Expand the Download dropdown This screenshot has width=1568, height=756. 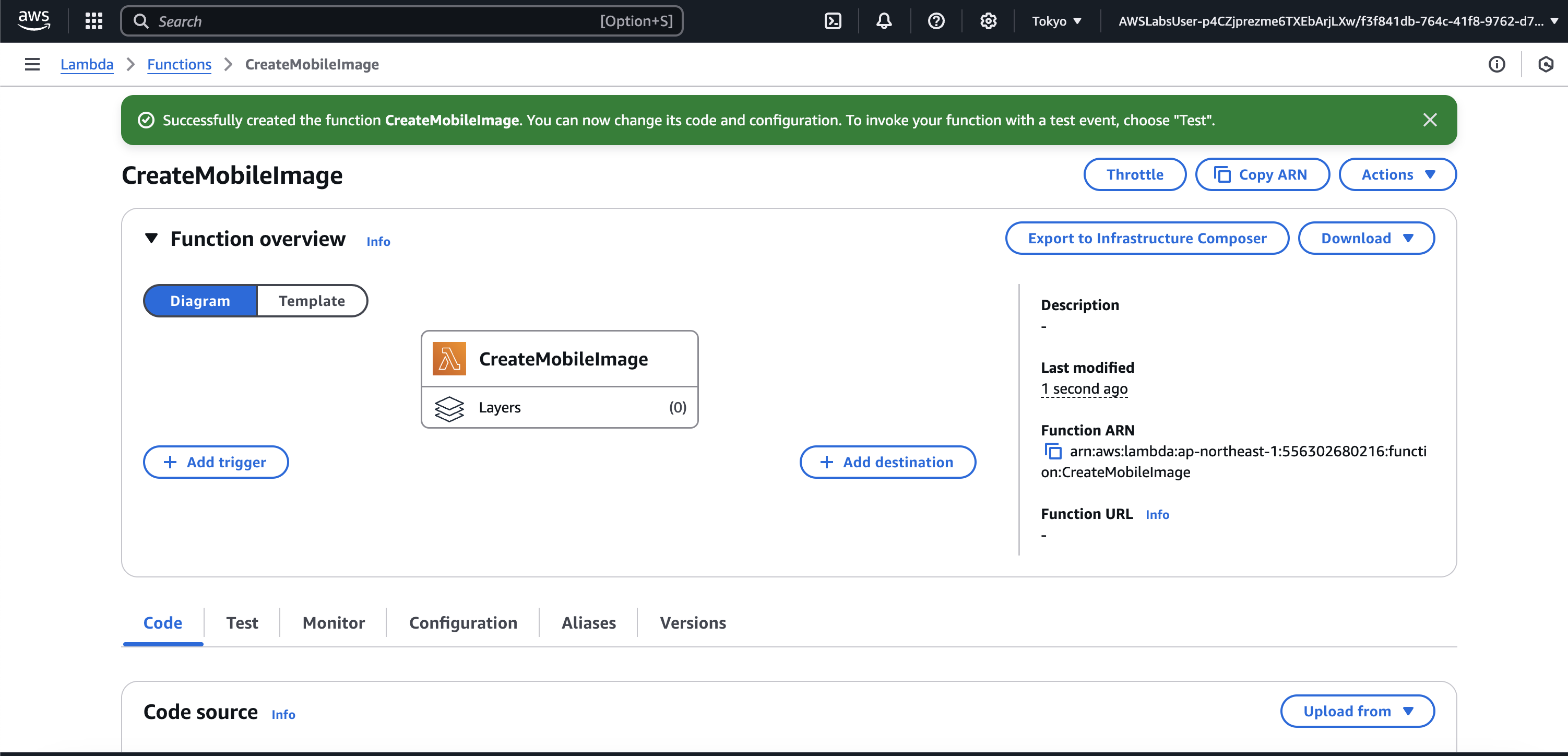coord(1365,238)
